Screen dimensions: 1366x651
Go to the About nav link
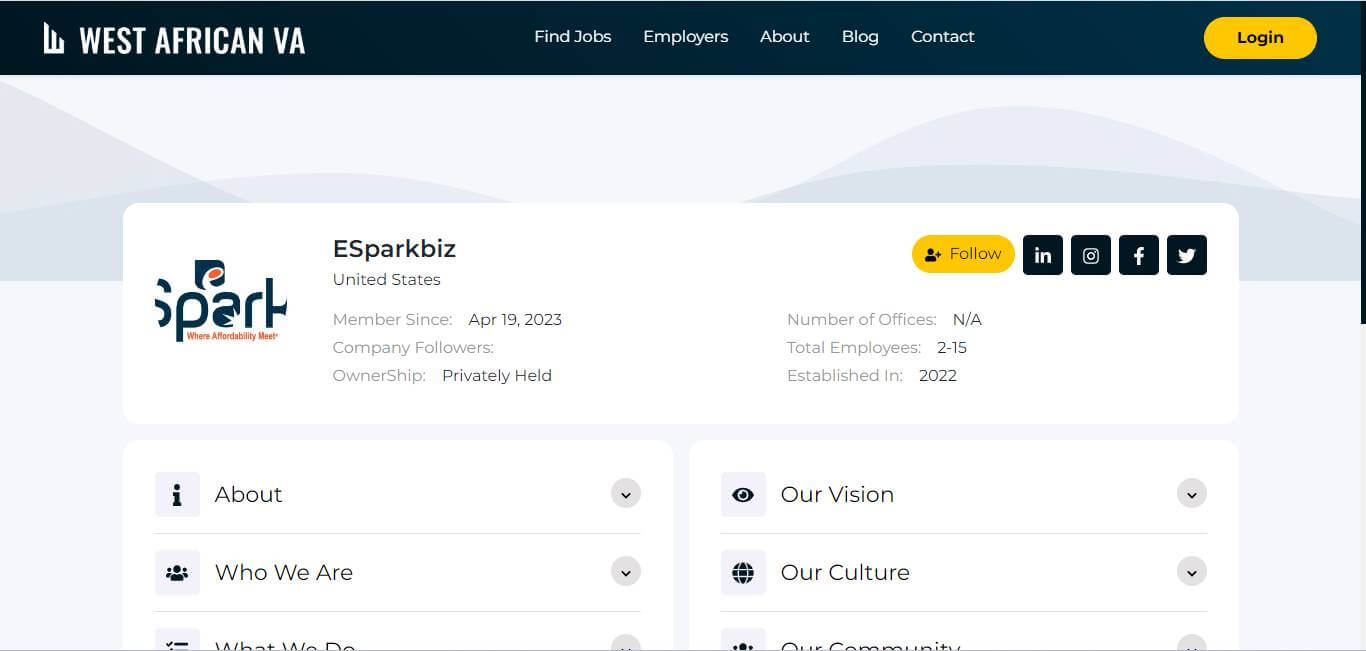[x=784, y=36]
